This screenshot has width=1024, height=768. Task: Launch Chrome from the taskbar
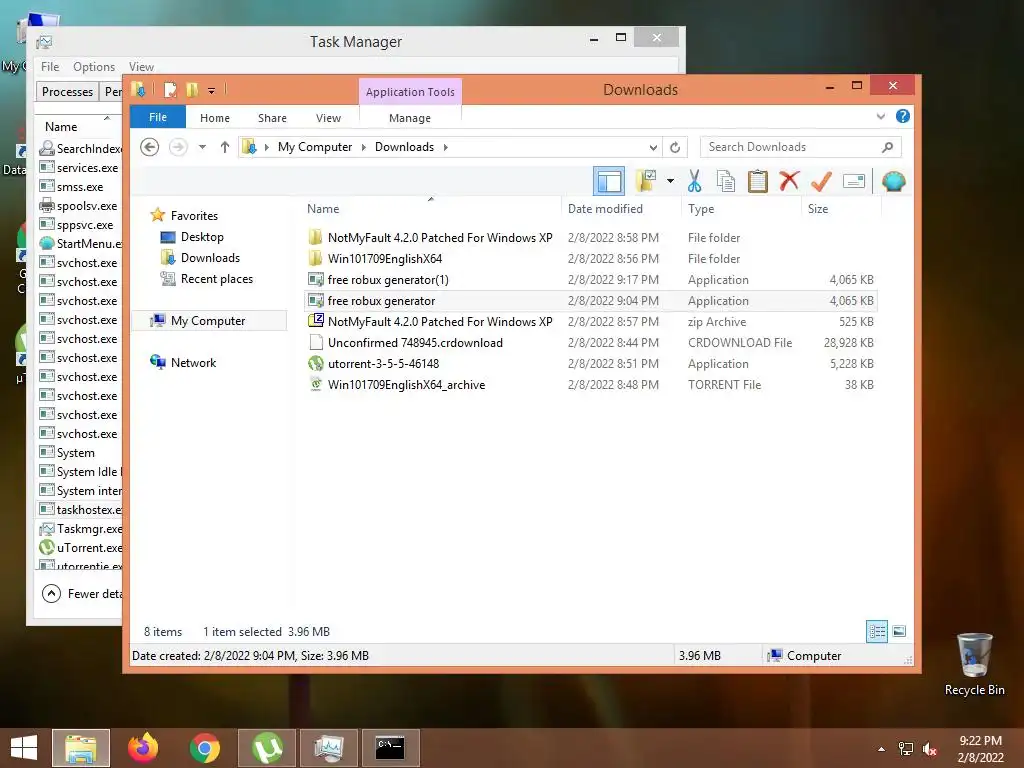205,748
